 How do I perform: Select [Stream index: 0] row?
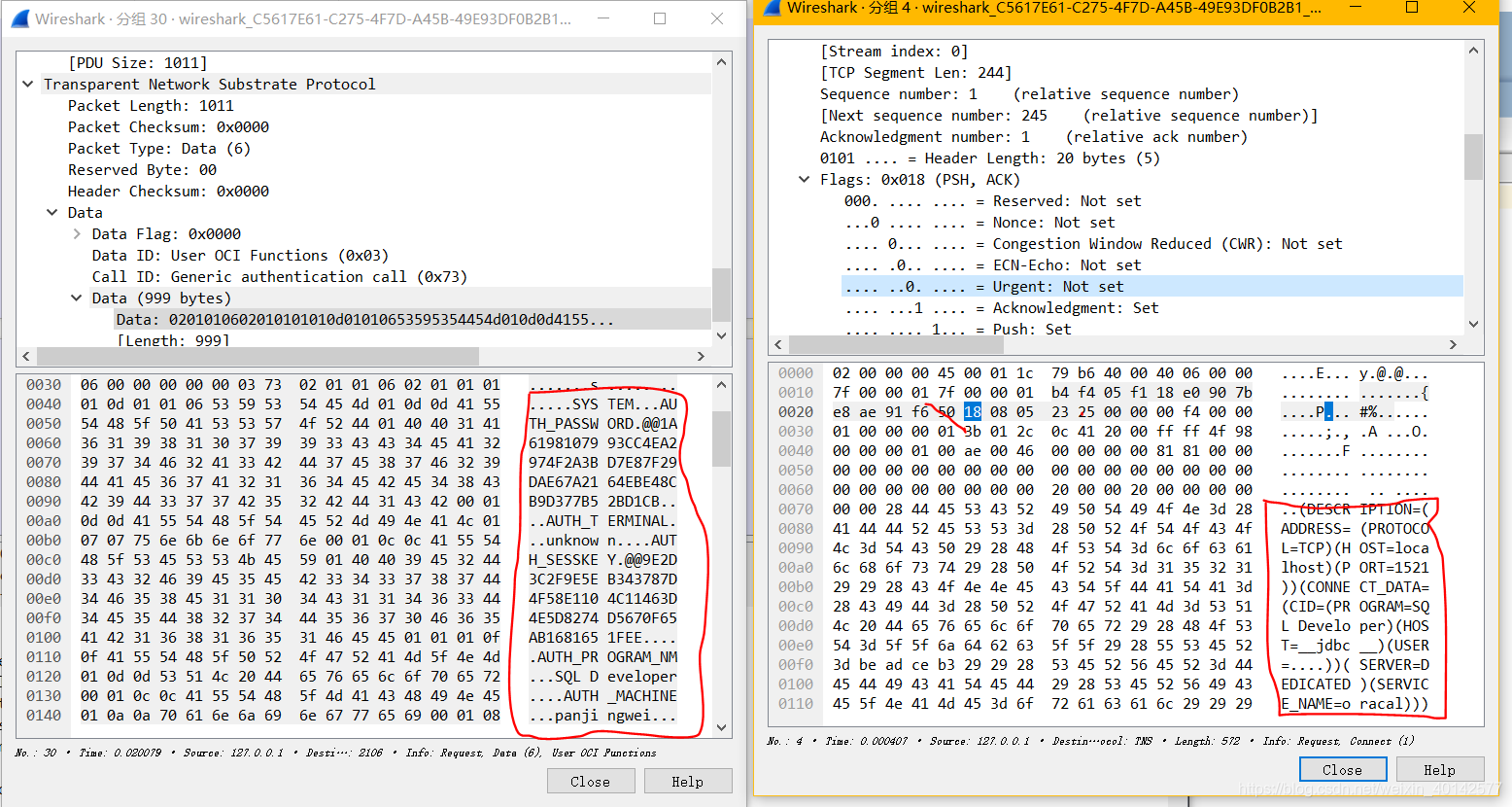coord(894,52)
